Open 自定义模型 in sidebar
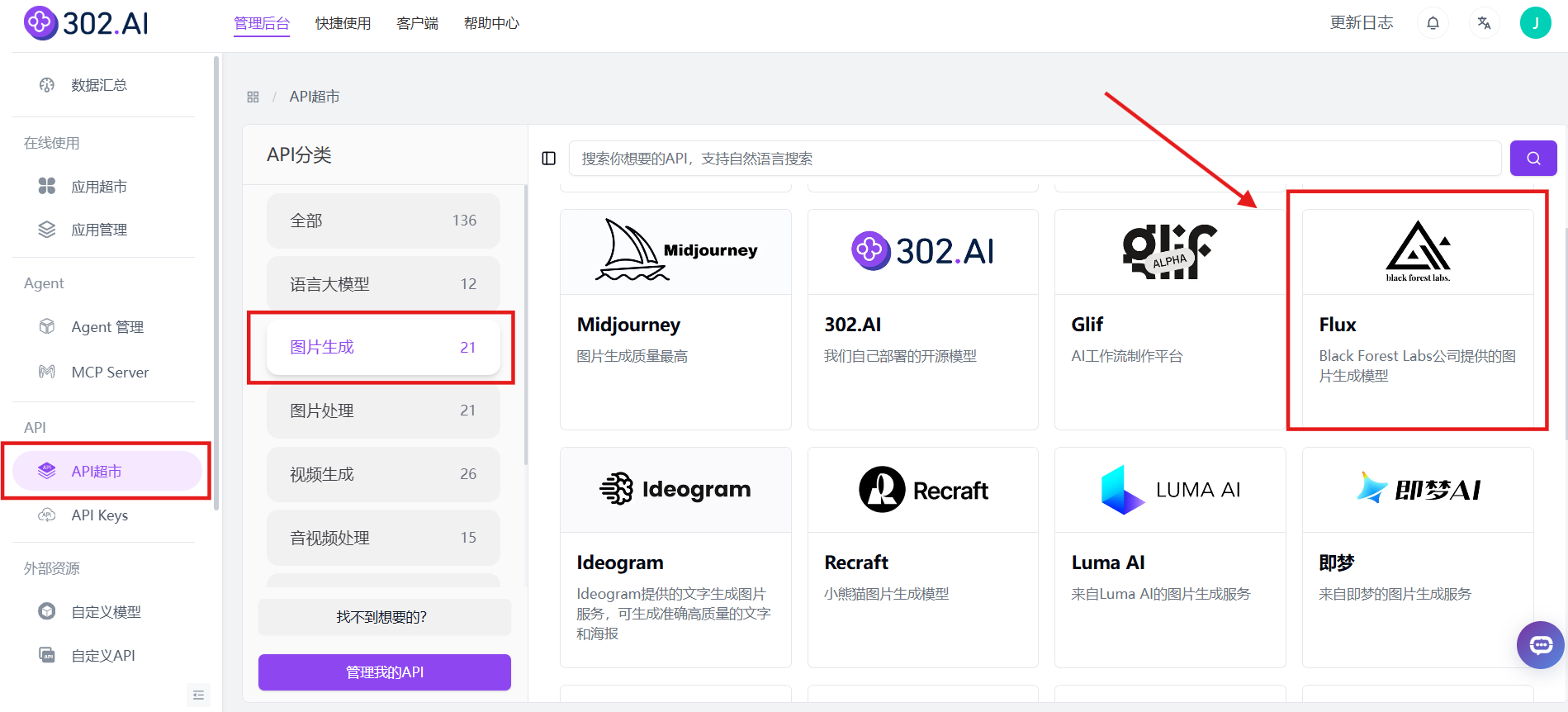 [x=107, y=611]
